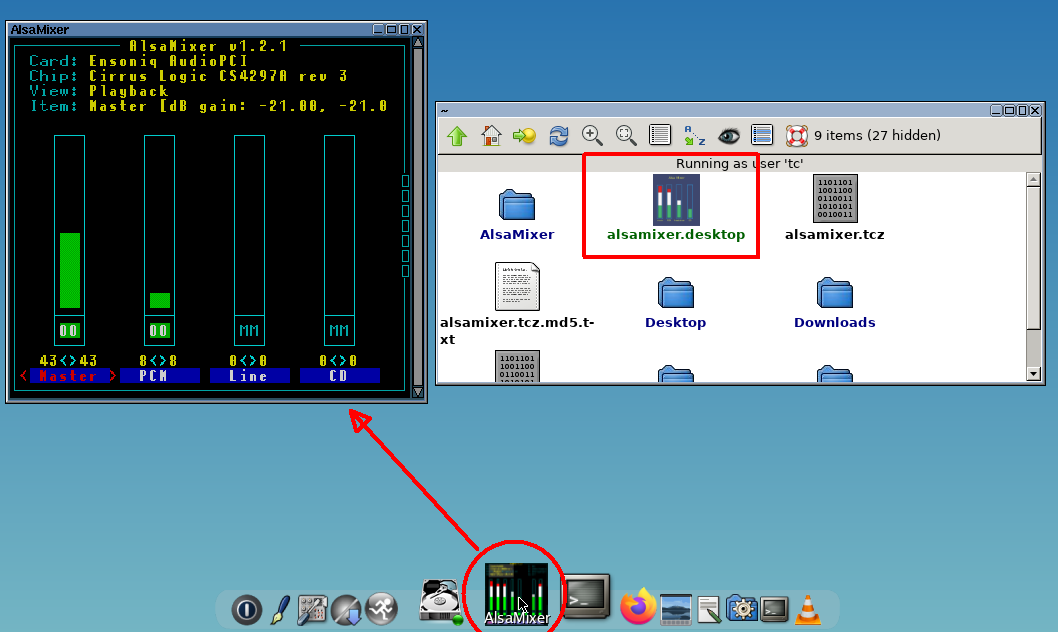Select the Master channel label

pyautogui.click(x=68, y=376)
